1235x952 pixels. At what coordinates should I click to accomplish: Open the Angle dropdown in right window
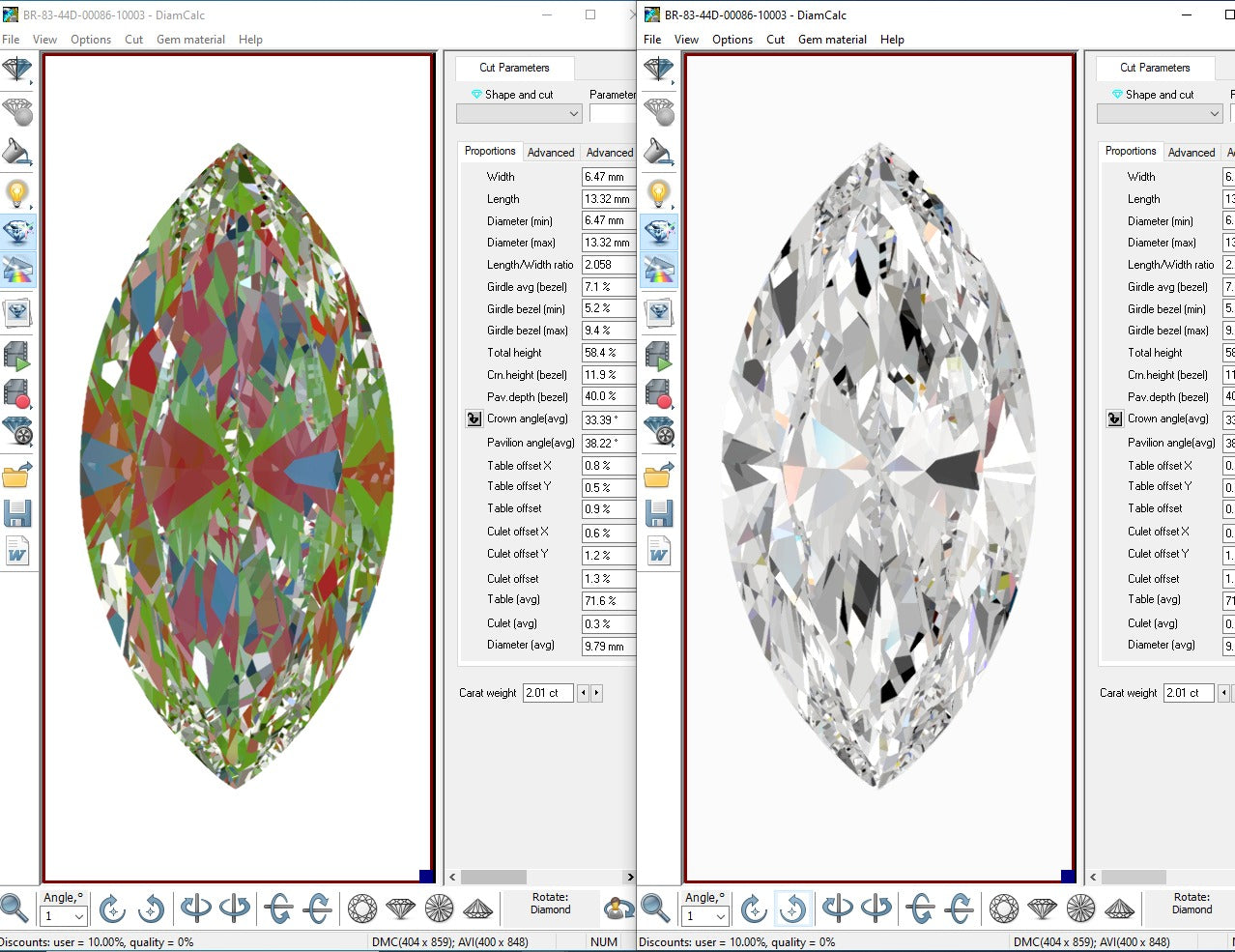click(x=705, y=915)
